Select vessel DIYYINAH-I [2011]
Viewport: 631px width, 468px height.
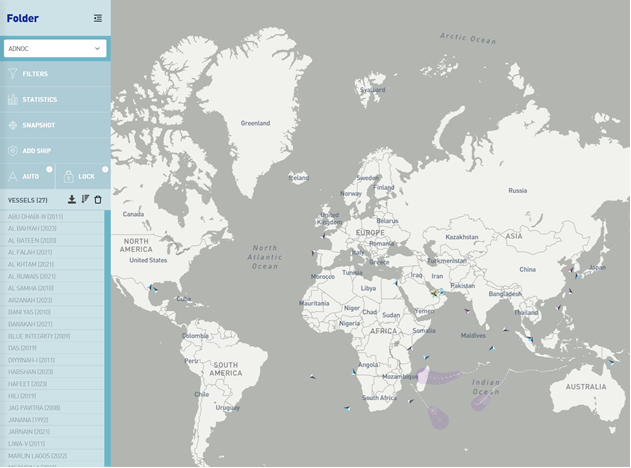52,360
